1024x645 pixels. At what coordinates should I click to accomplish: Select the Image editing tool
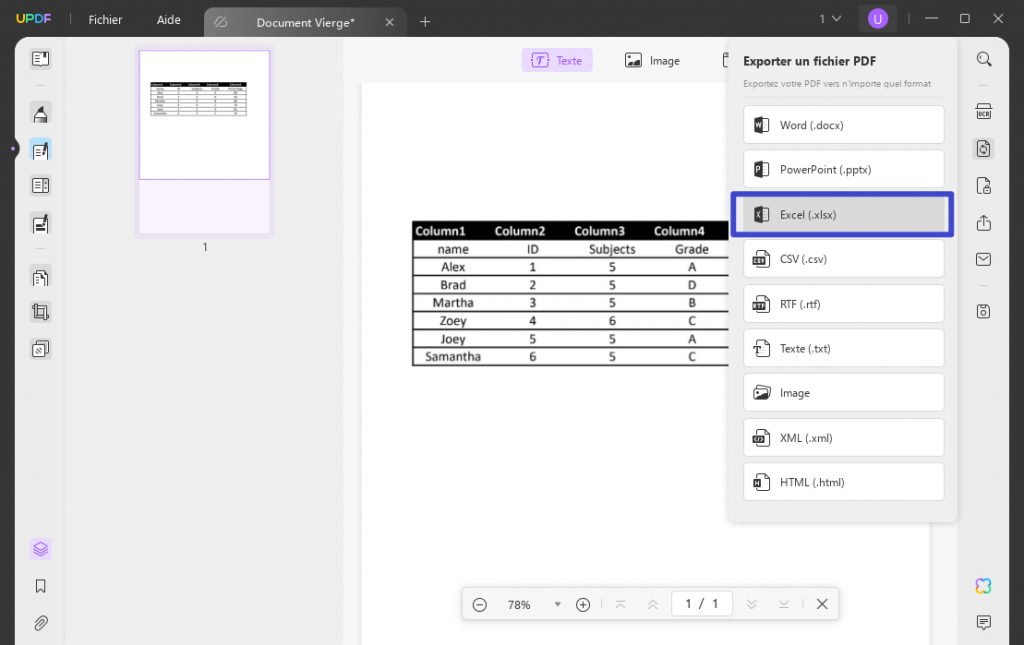pos(651,59)
